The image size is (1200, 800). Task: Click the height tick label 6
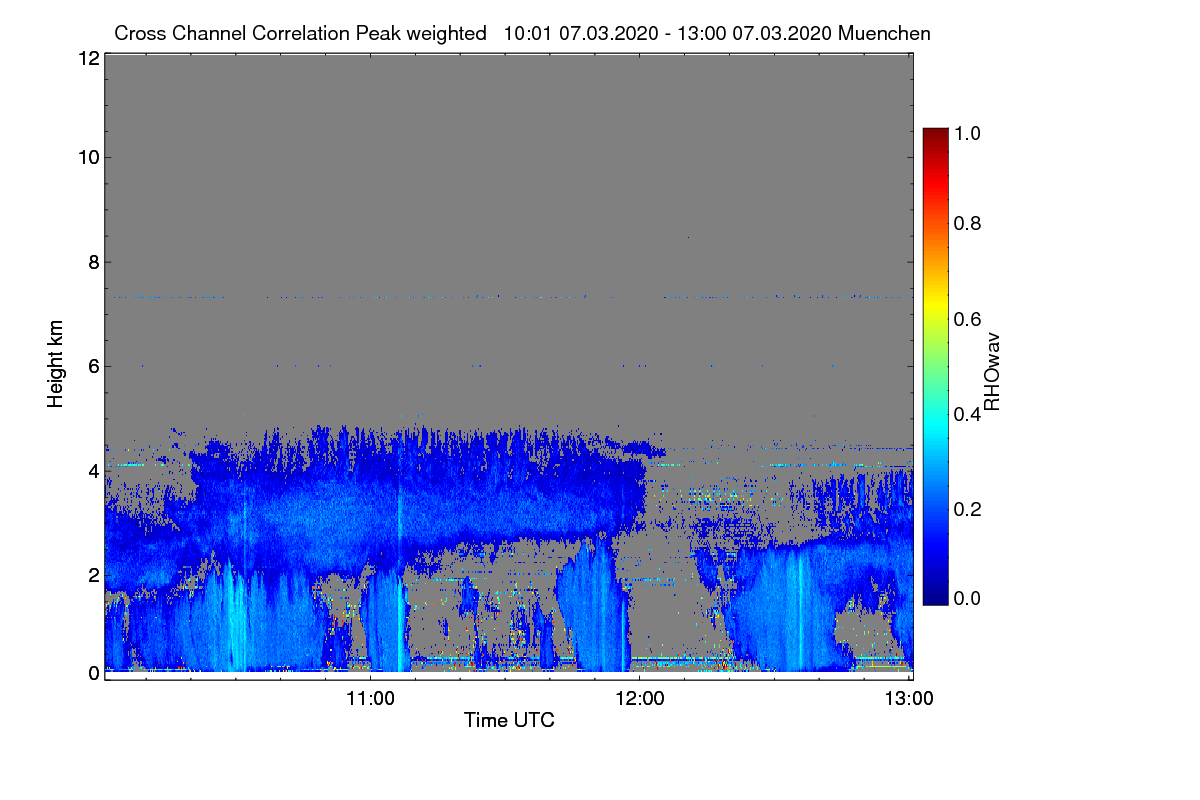point(92,366)
